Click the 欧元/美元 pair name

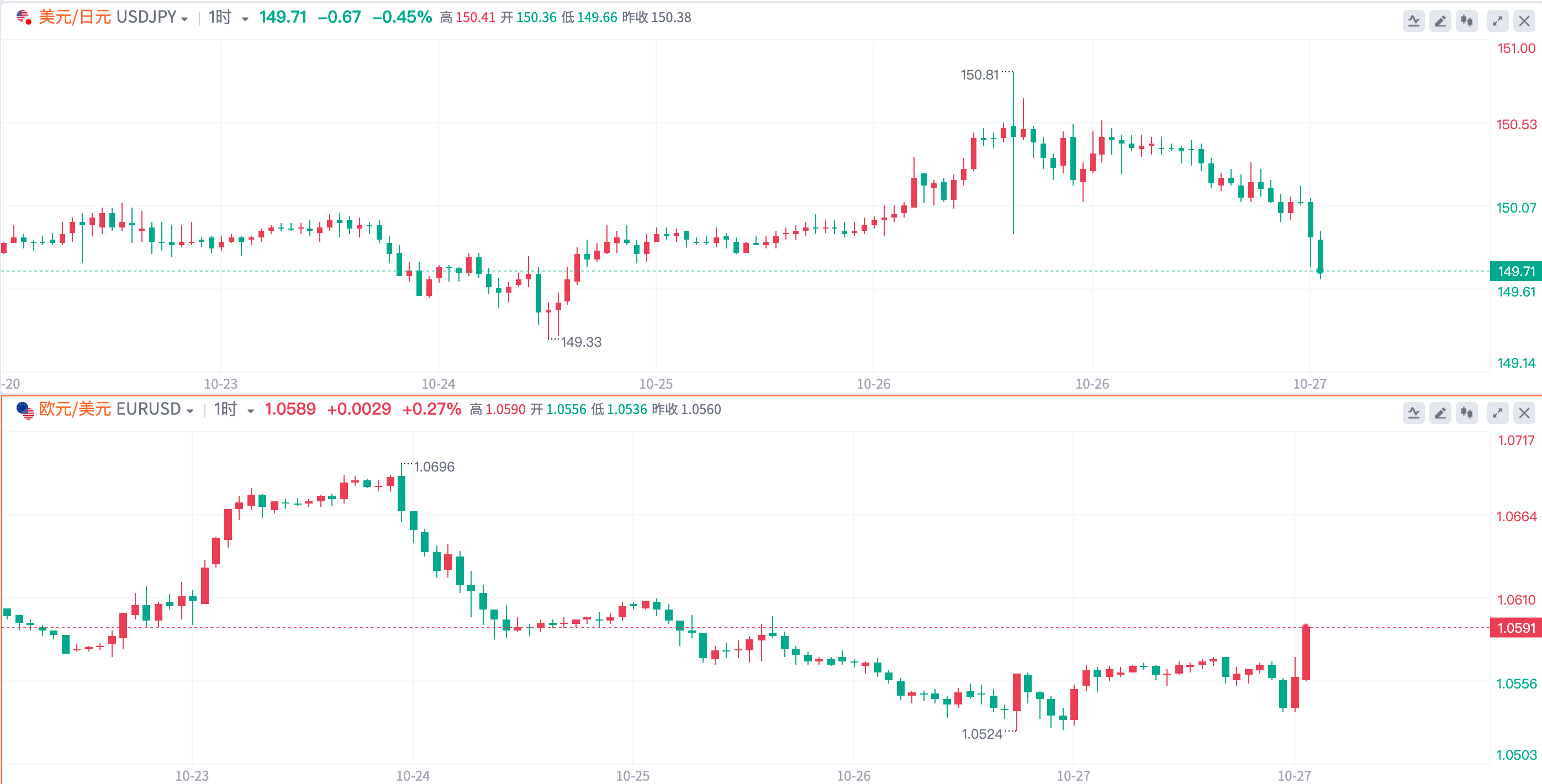click(75, 409)
